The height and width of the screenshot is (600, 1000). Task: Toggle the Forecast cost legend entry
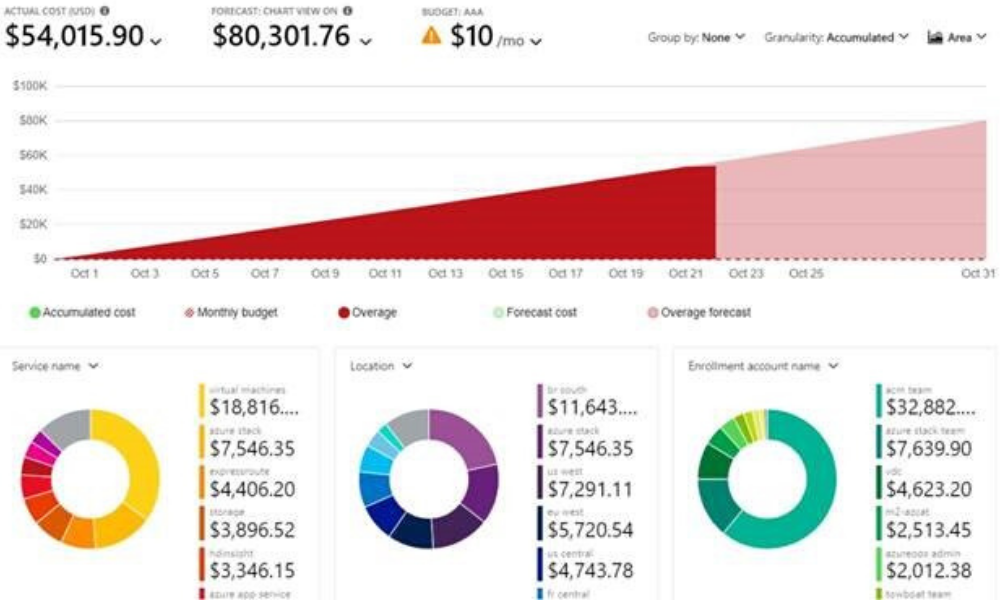pos(535,312)
